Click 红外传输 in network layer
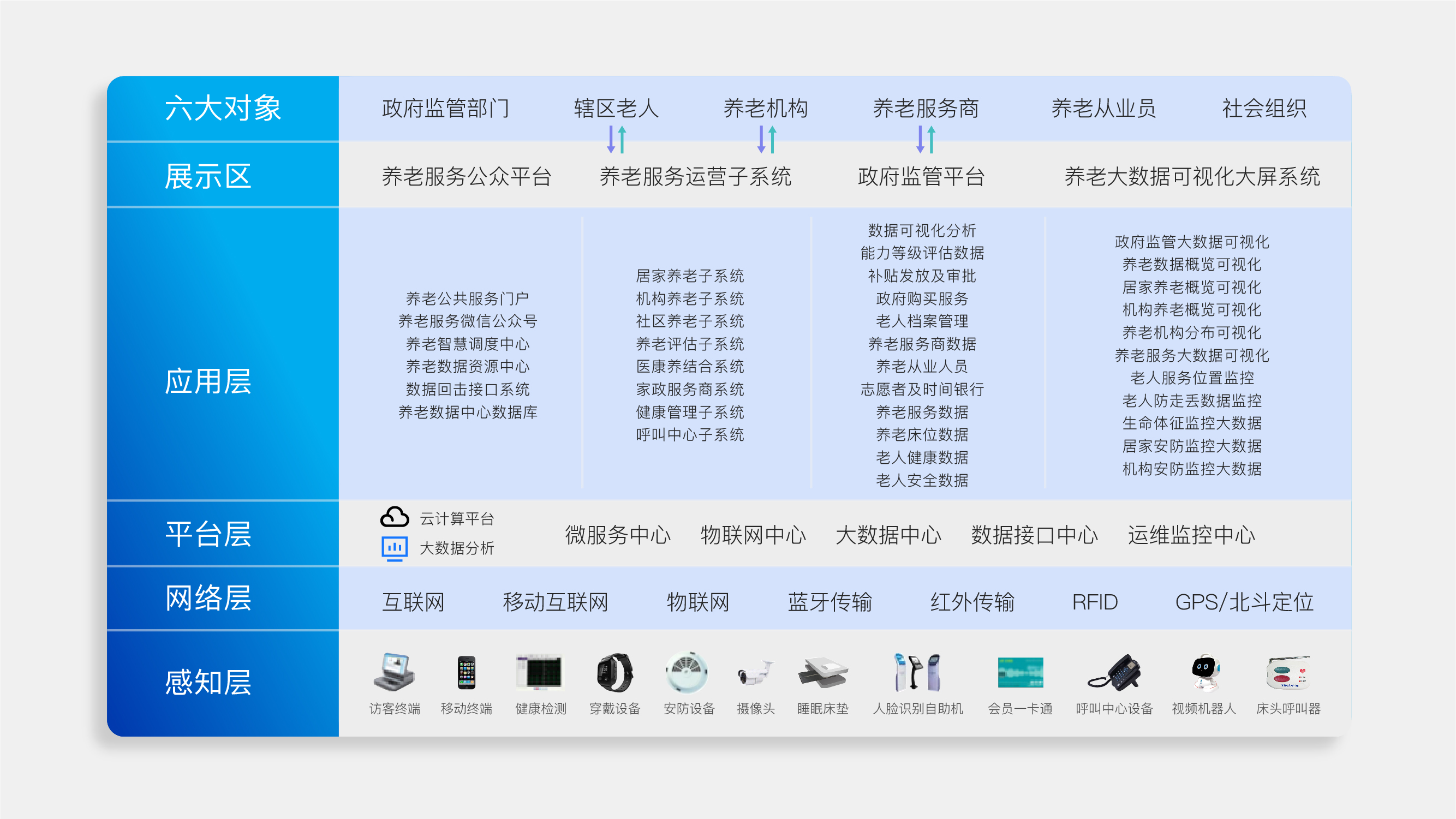 click(x=972, y=602)
